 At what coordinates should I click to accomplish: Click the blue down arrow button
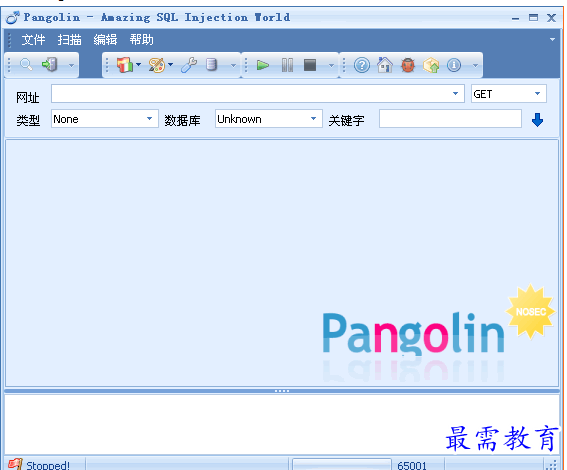pos(537,120)
